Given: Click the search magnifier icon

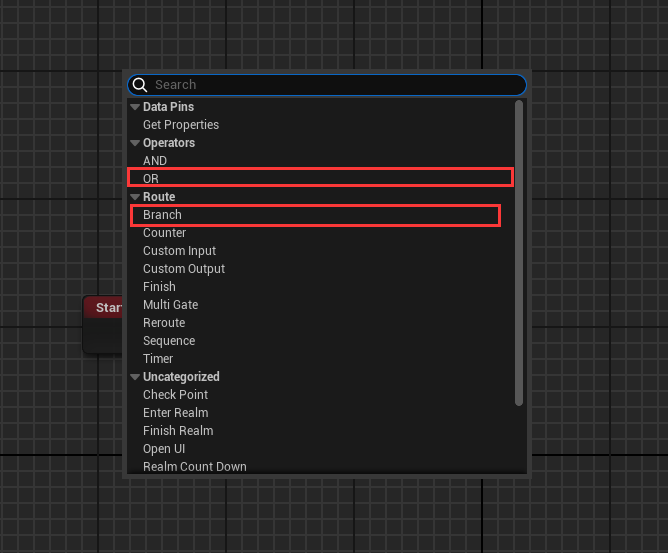Looking at the screenshot, I should [140, 85].
